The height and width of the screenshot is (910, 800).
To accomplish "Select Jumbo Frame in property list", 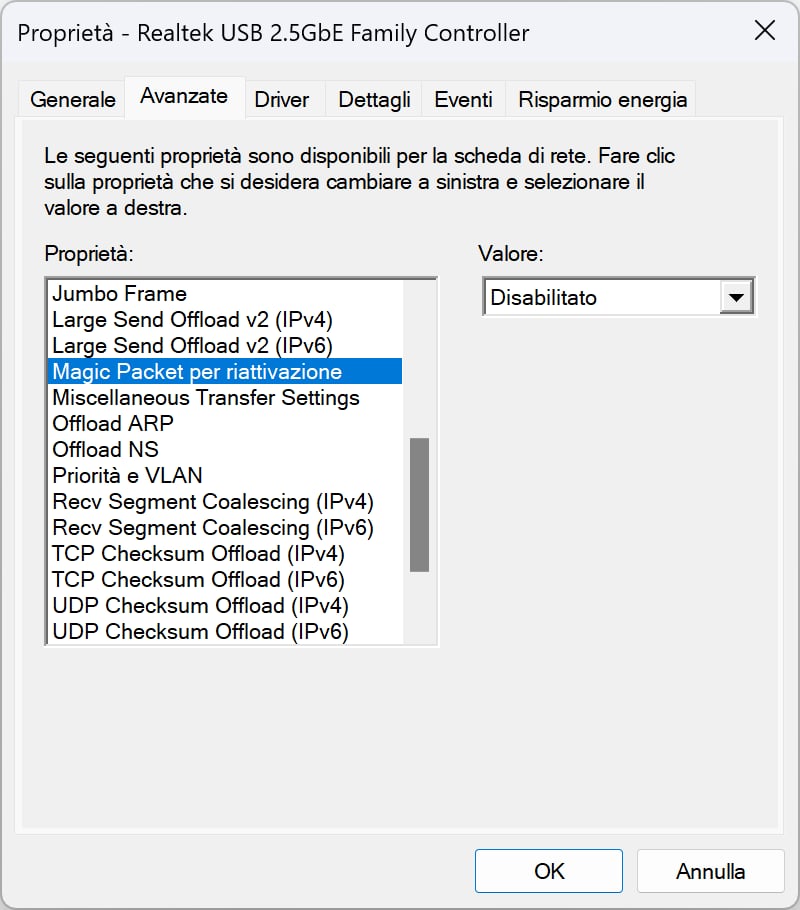I will (x=225, y=294).
